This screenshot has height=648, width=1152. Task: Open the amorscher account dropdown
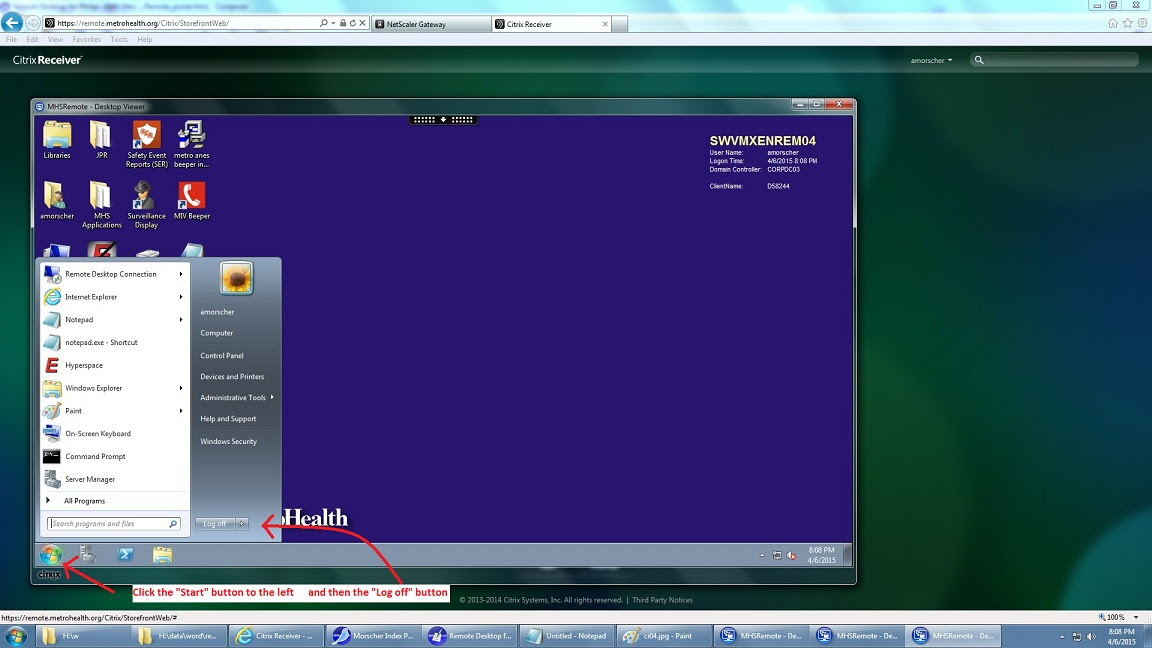(x=931, y=60)
